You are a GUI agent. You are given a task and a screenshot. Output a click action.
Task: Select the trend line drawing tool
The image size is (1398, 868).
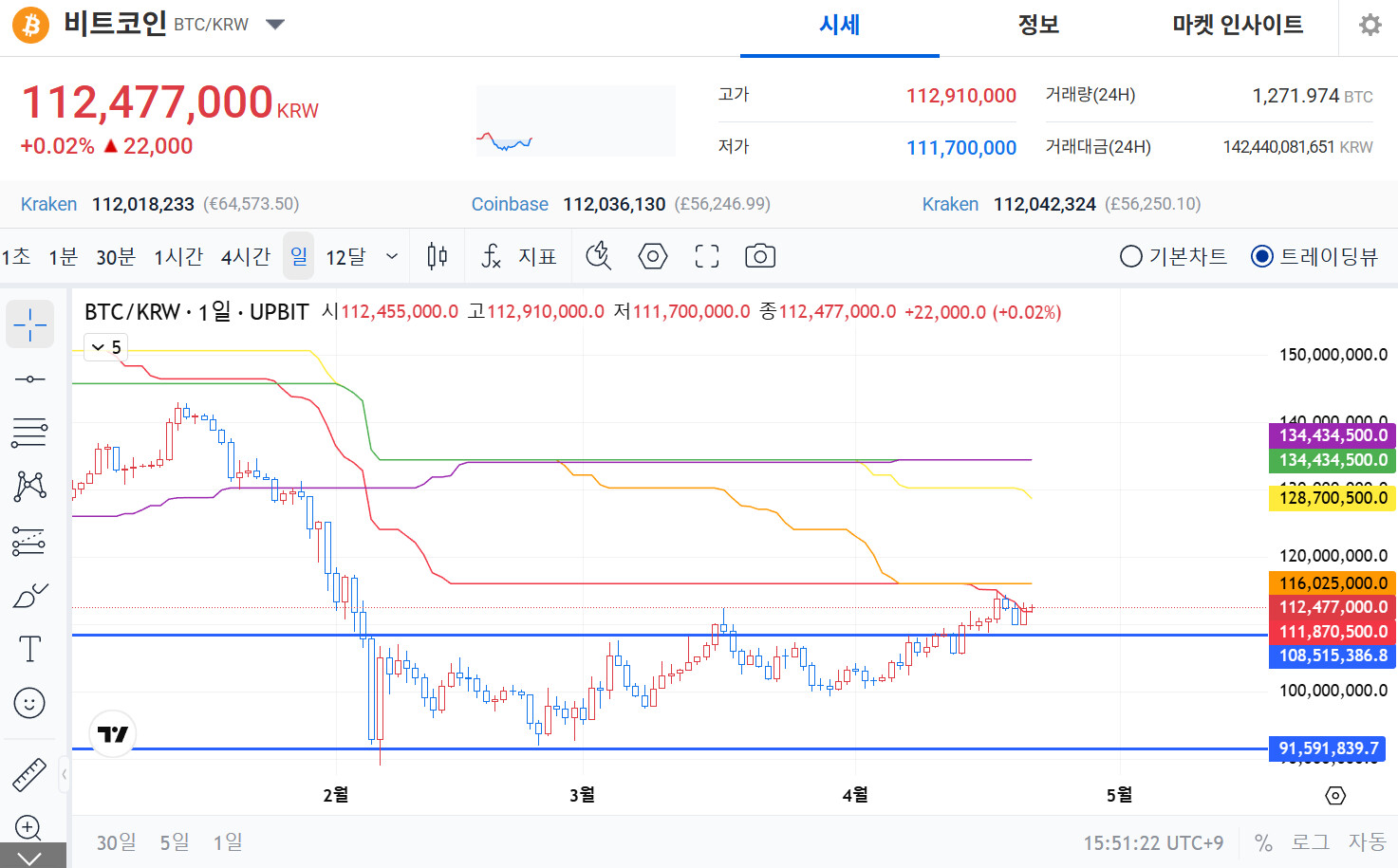tap(30, 379)
